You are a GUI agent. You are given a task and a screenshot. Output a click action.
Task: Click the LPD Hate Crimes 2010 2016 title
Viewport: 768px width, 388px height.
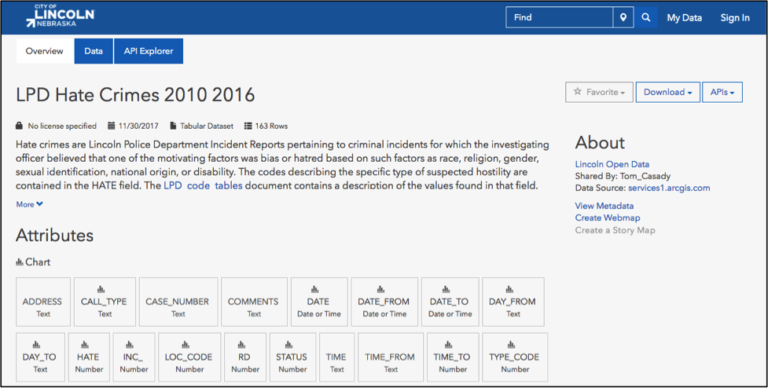pos(135,95)
